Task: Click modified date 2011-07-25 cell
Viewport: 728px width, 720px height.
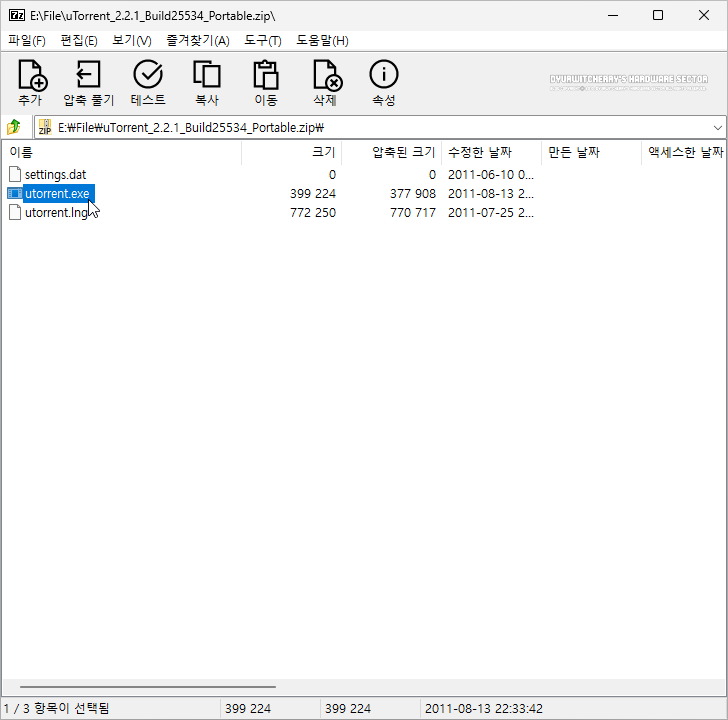Action: point(491,213)
